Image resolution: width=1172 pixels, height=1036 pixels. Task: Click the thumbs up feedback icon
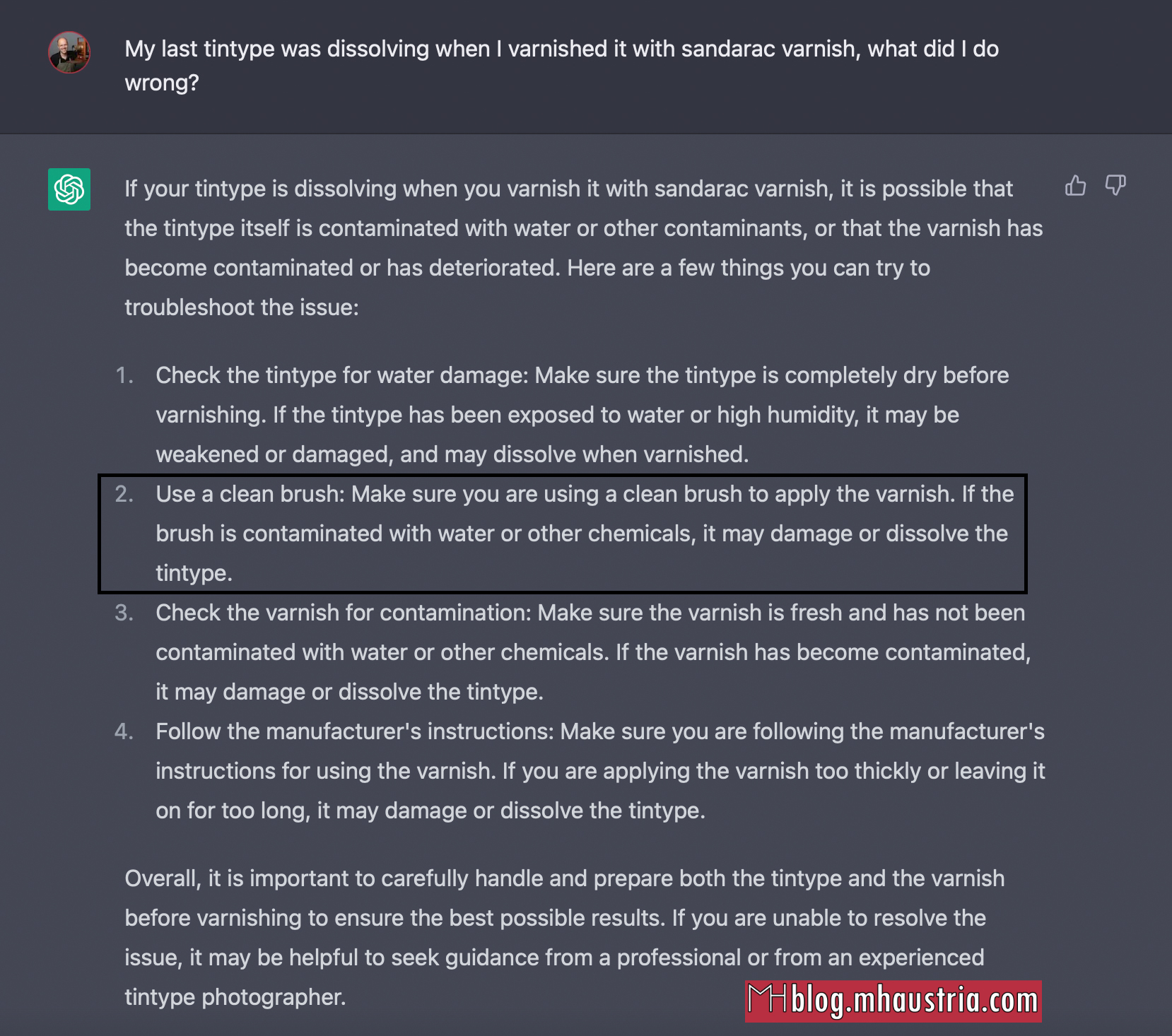tap(1075, 185)
